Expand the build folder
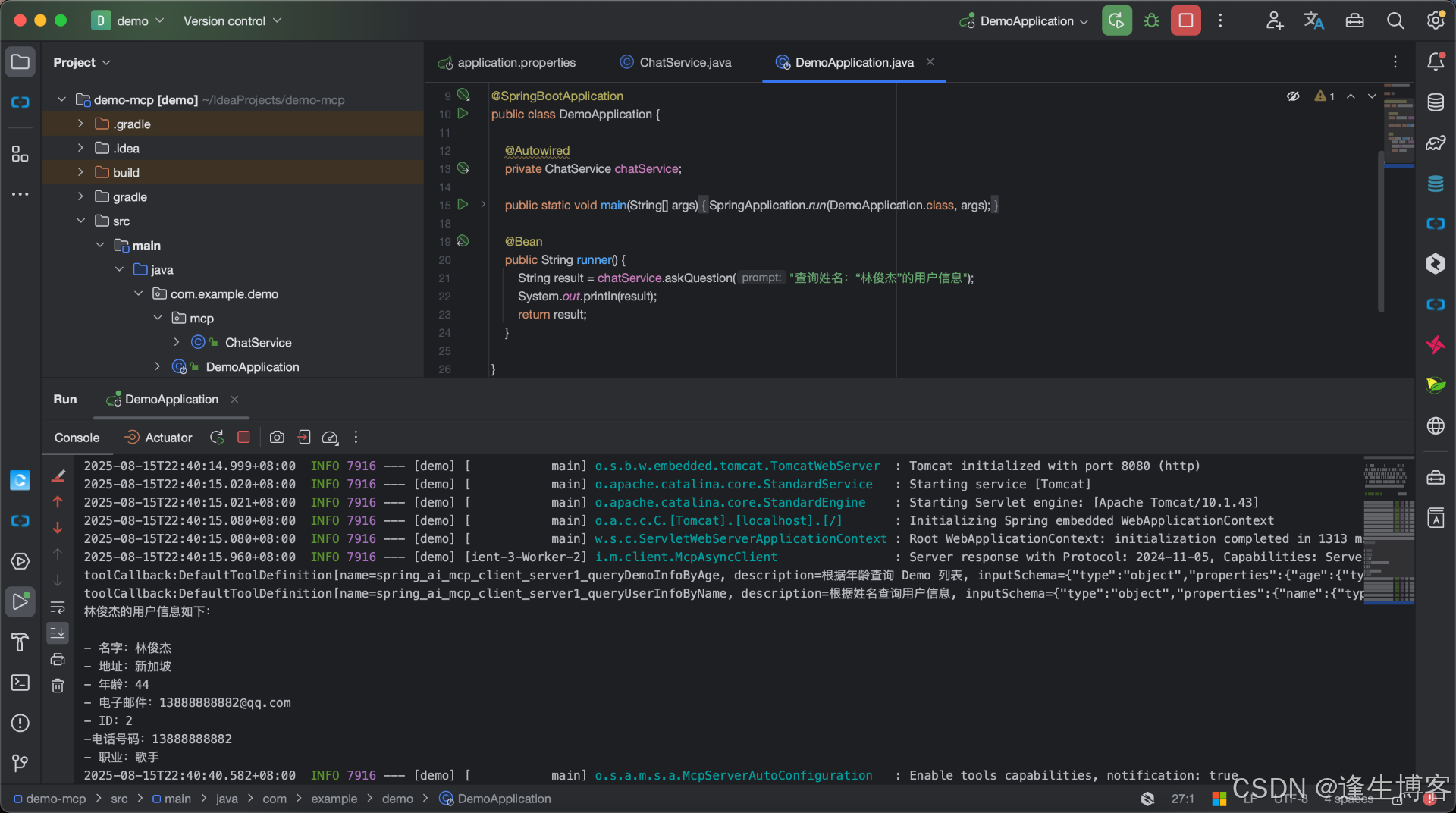Screen dimensions: 1456x813 [x=80, y=172]
